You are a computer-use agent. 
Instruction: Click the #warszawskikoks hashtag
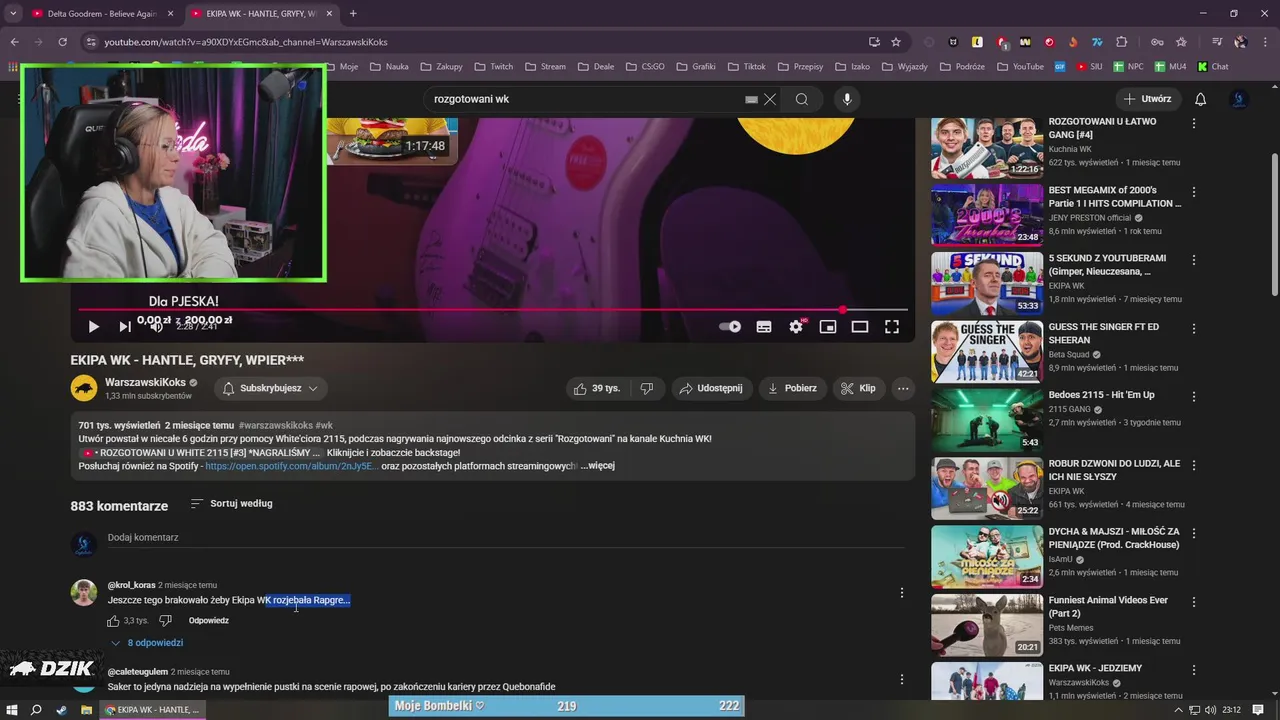(276, 425)
